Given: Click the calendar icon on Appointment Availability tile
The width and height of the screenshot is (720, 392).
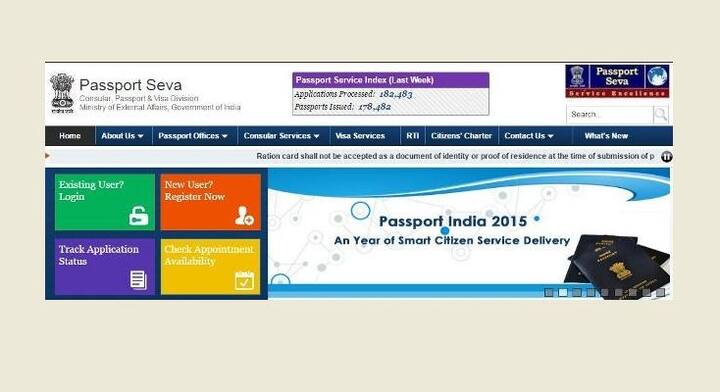Looking at the screenshot, I should (244, 280).
